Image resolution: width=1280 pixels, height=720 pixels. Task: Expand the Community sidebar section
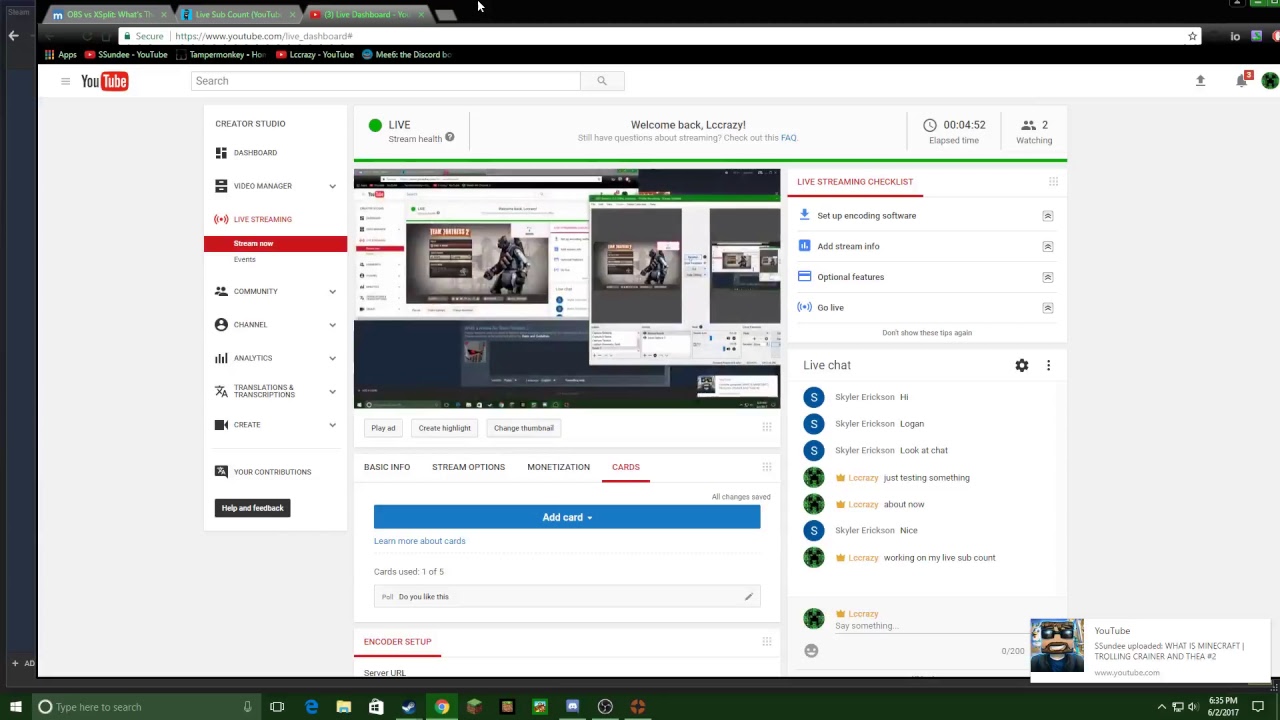click(332, 292)
